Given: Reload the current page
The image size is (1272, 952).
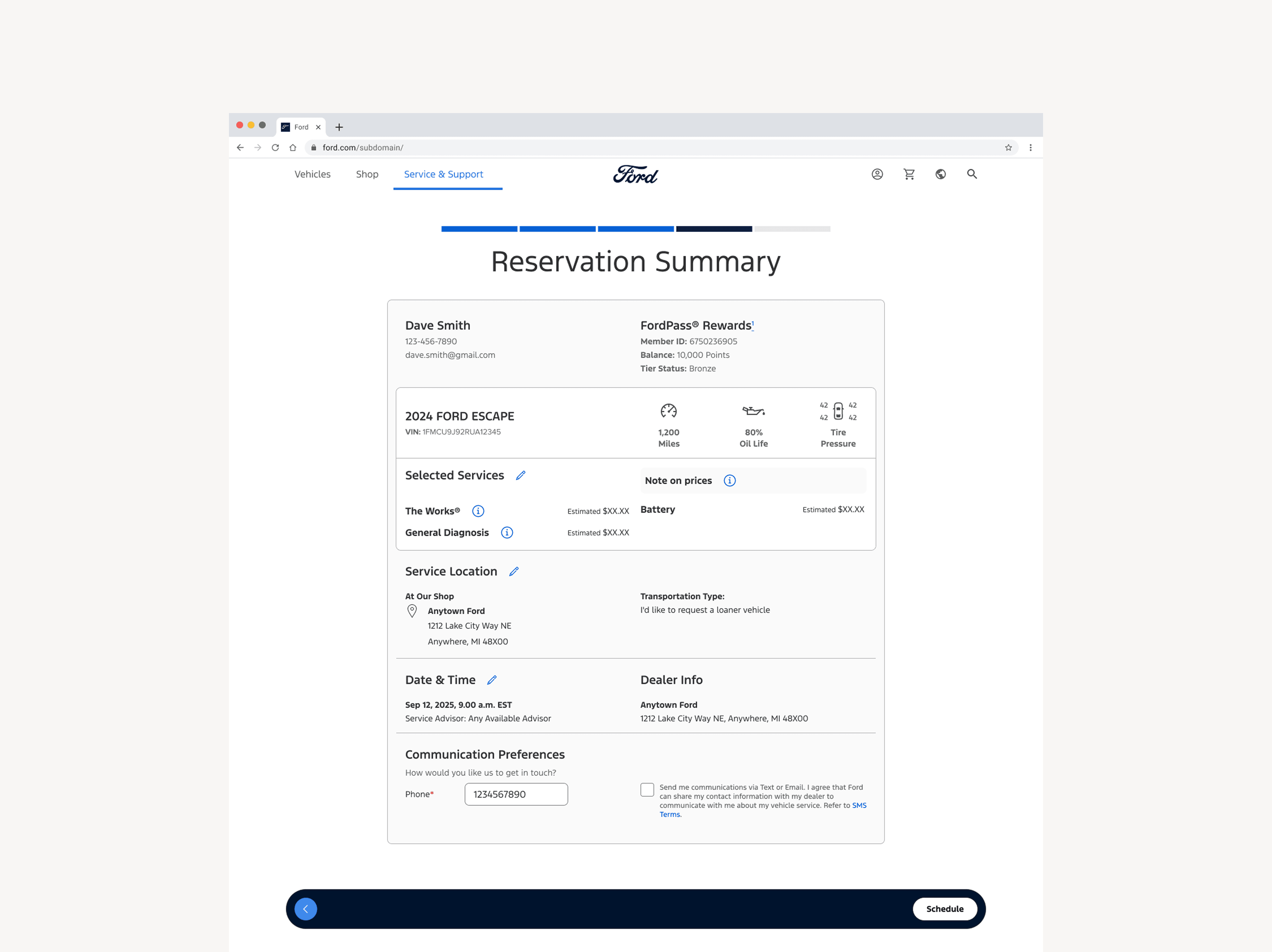Looking at the screenshot, I should [x=275, y=148].
